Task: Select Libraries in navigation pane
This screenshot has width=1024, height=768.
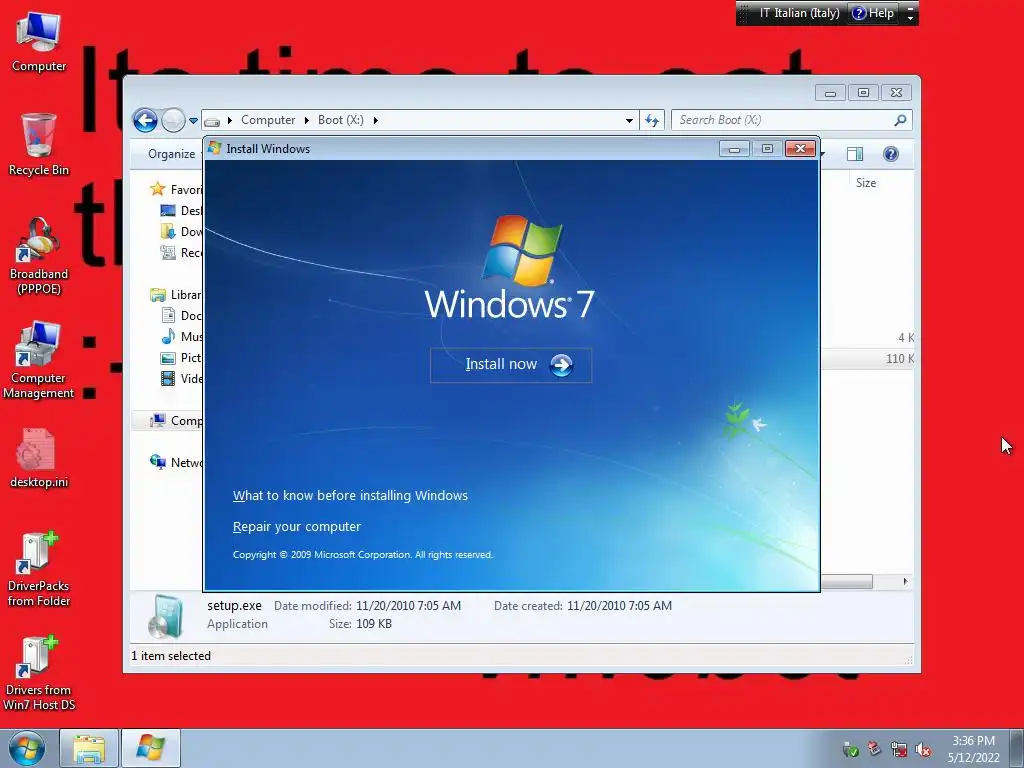Action: coord(176,295)
